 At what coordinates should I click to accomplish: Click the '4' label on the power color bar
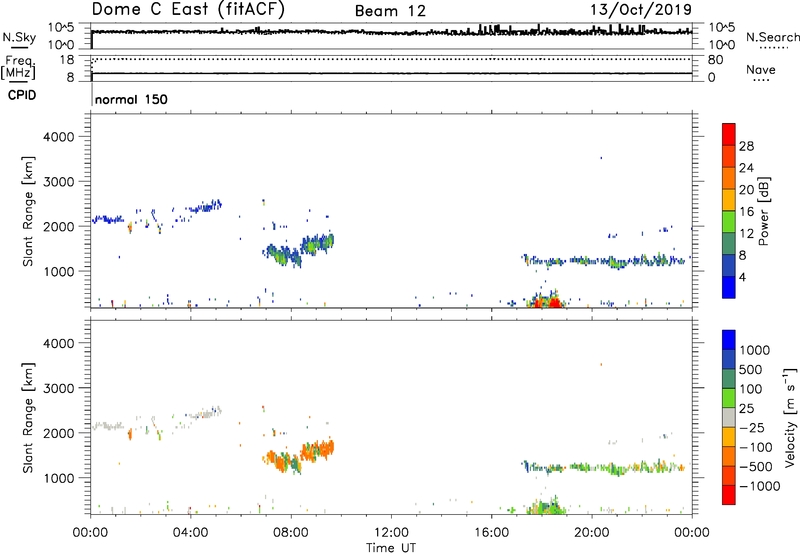click(742, 278)
